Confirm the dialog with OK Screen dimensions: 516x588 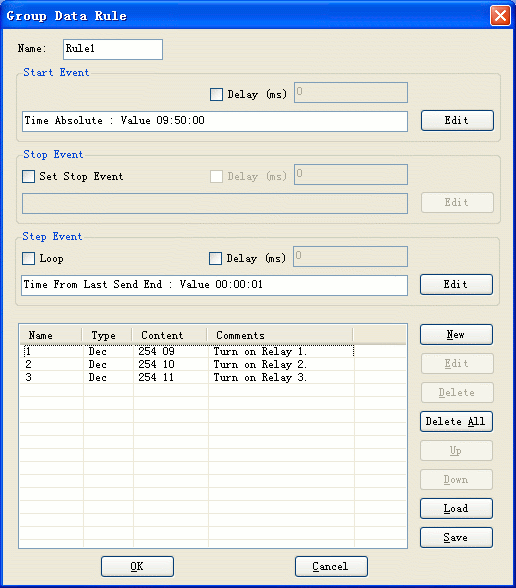[137, 566]
